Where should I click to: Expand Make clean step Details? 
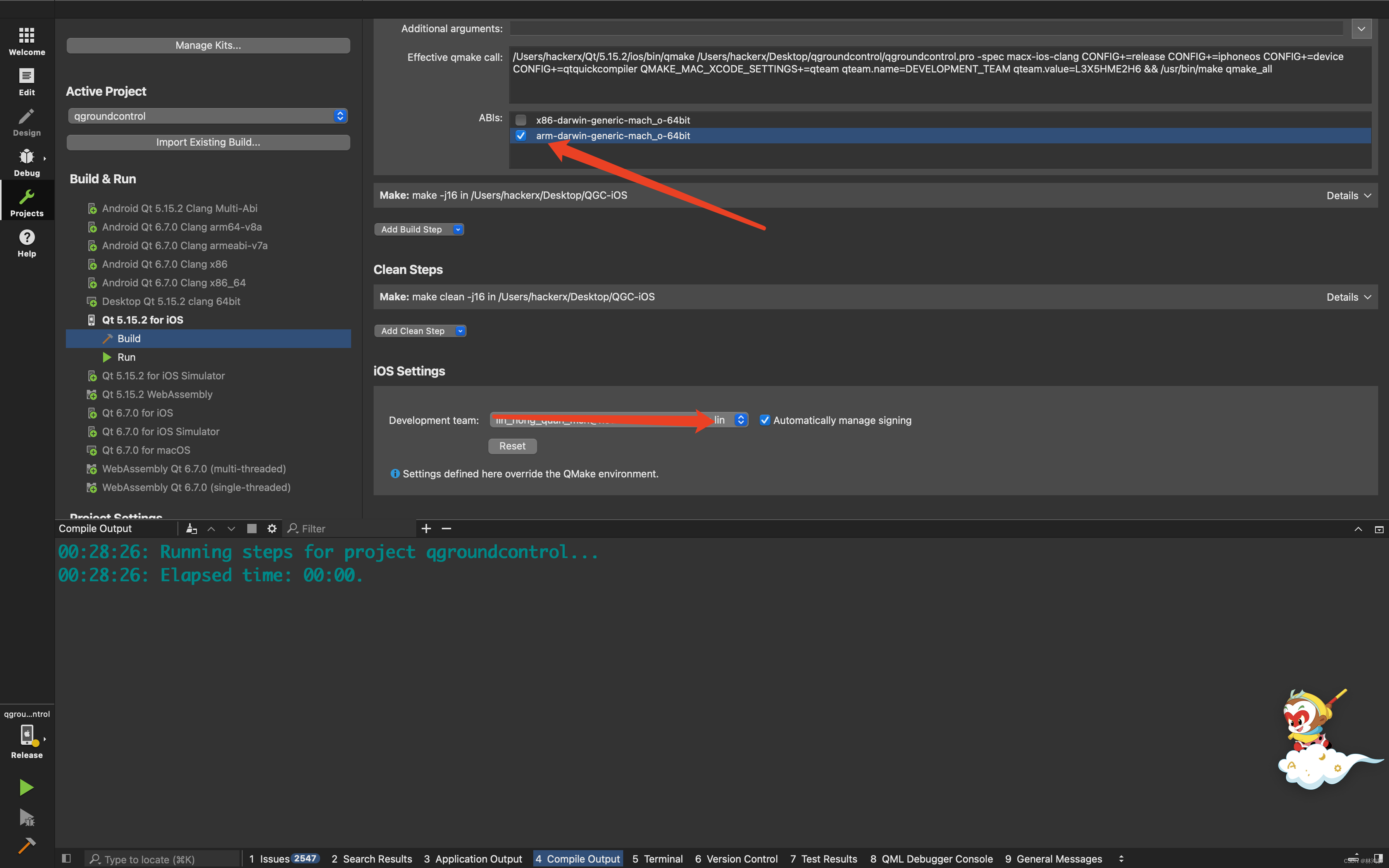coord(1349,297)
